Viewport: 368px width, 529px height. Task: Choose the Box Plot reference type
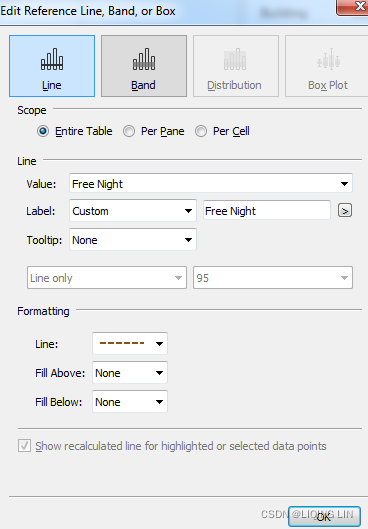coord(327,66)
